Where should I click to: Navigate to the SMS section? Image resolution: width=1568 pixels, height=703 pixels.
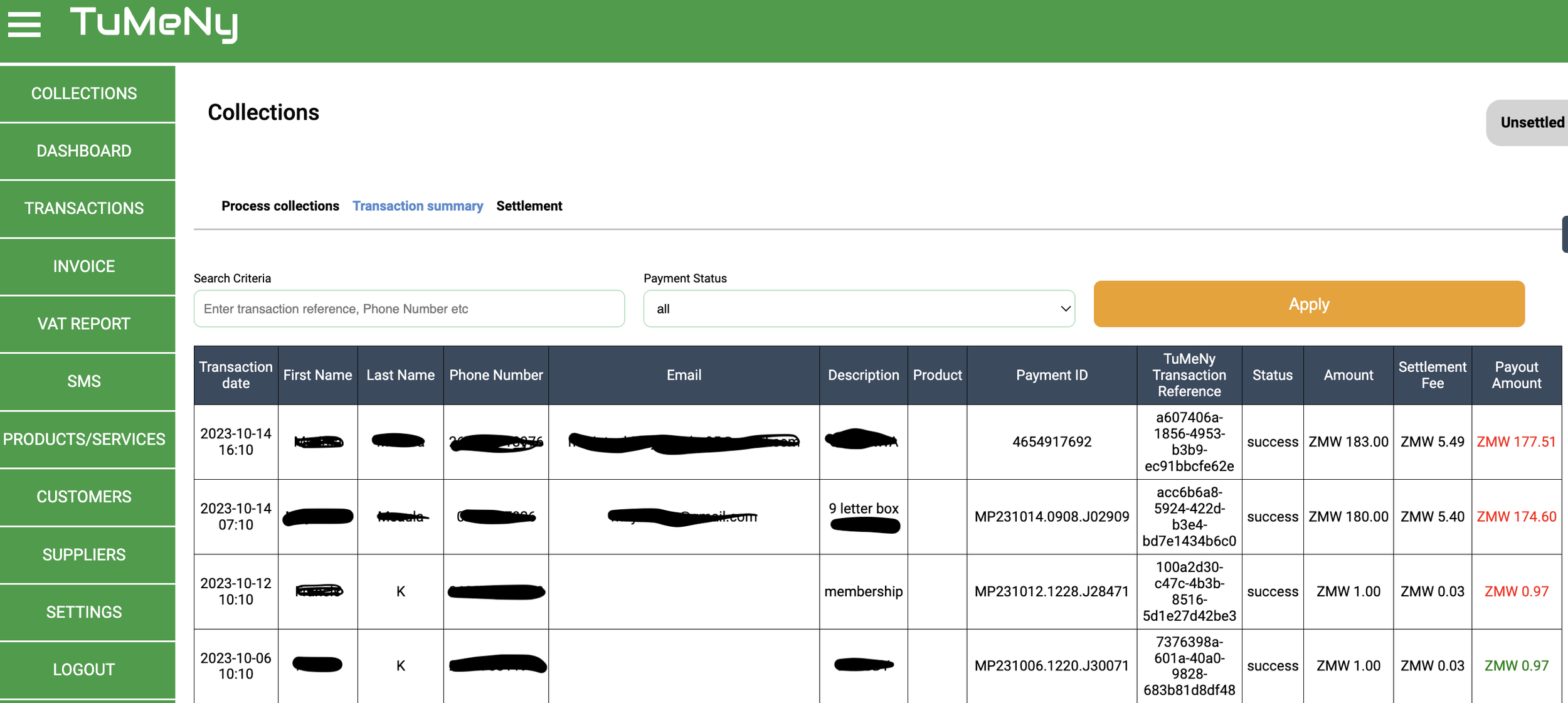point(84,381)
